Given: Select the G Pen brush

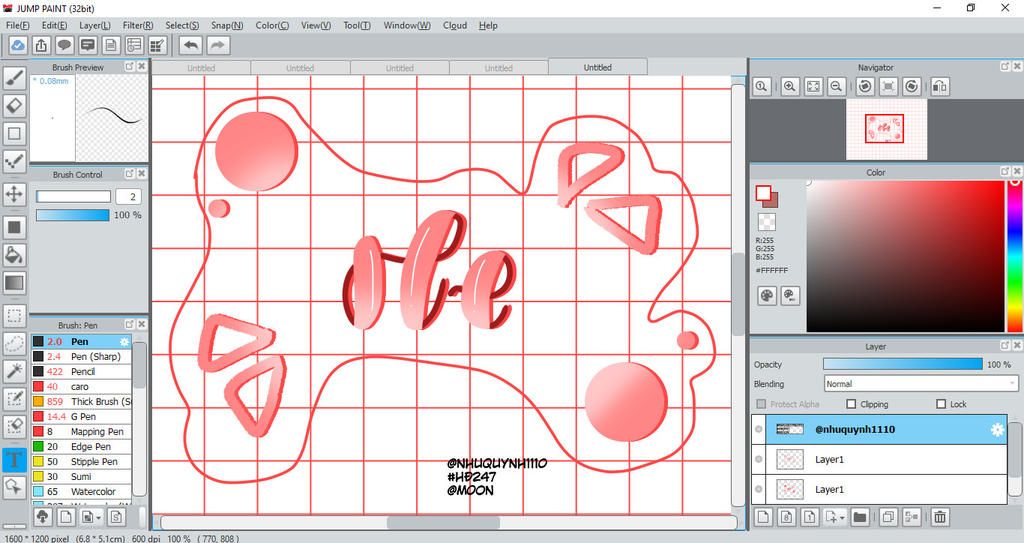Looking at the screenshot, I should 82,416.
